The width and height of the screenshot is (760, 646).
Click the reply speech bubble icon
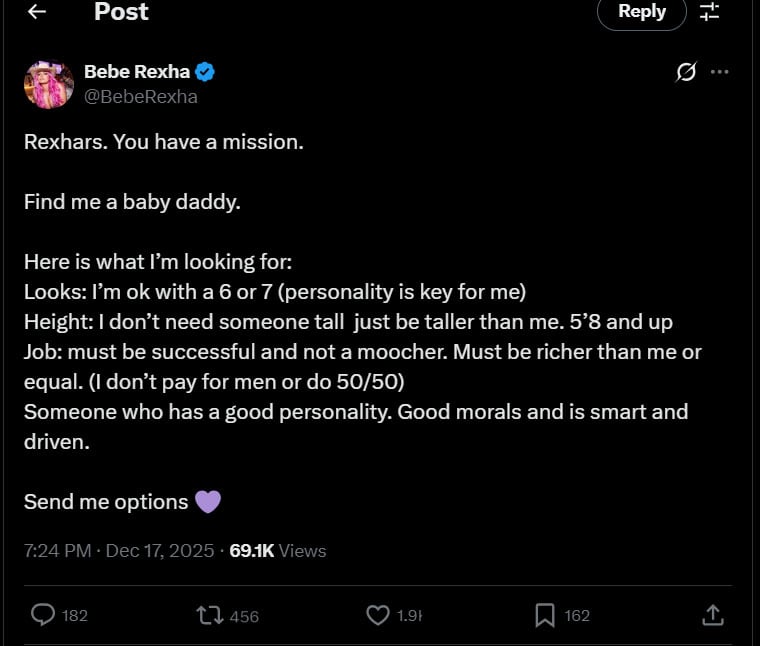[43, 615]
